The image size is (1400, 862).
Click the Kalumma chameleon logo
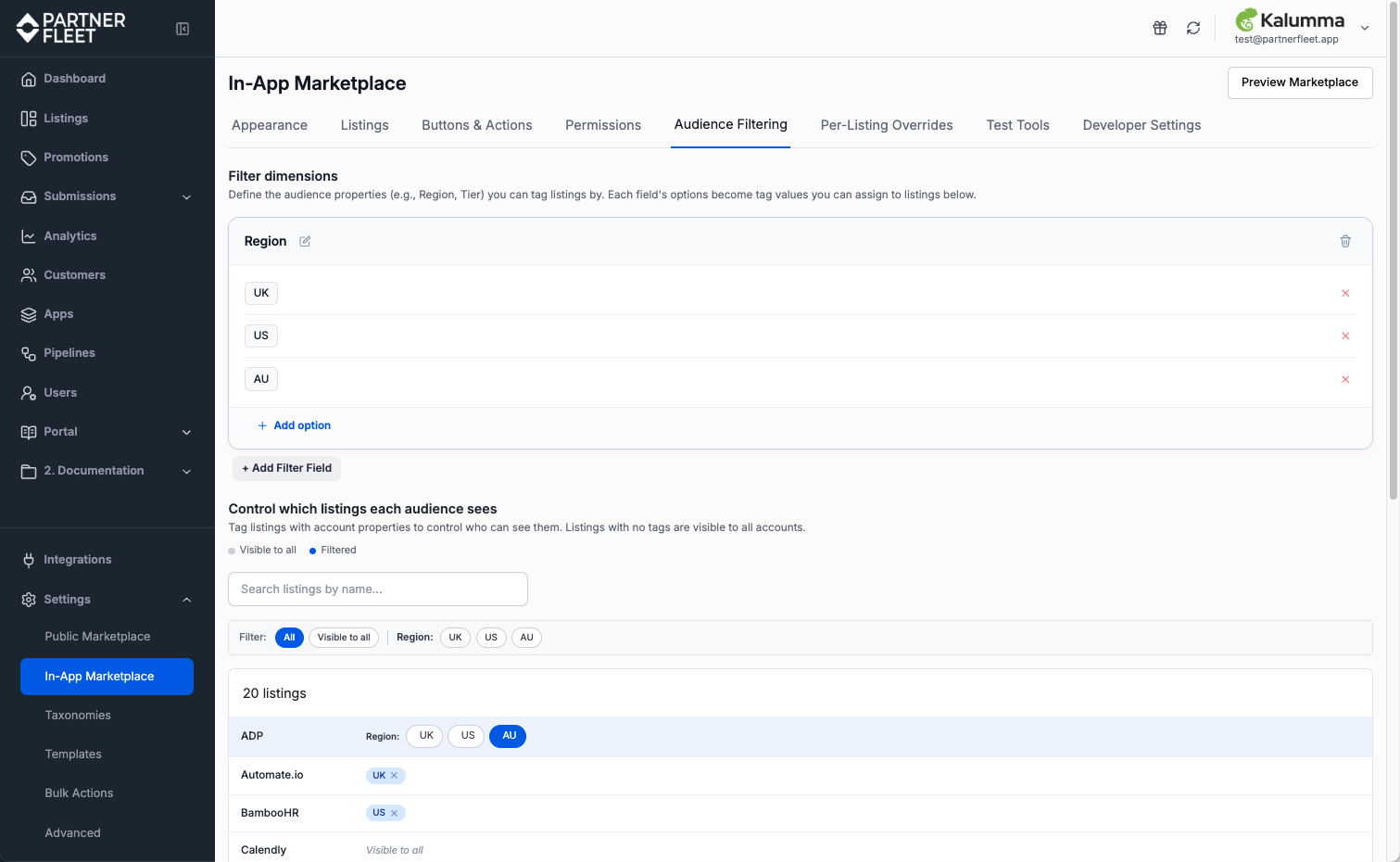point(1246,19)
